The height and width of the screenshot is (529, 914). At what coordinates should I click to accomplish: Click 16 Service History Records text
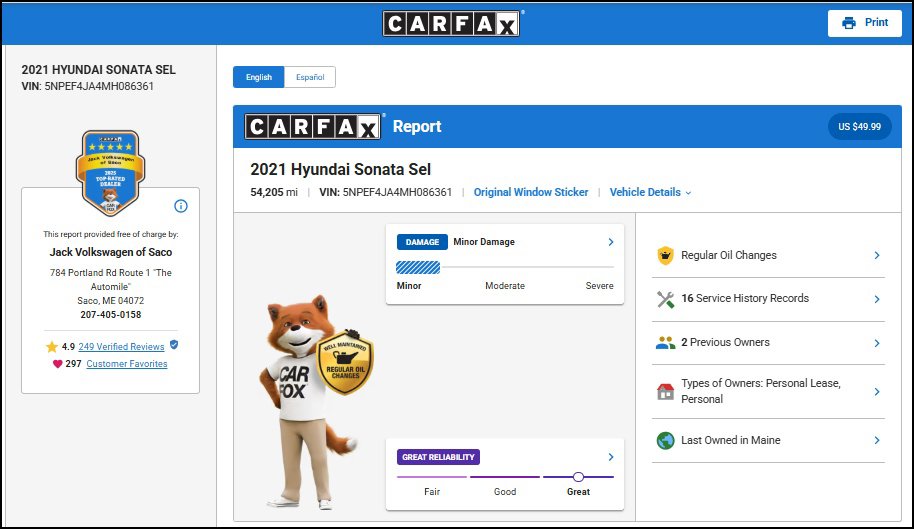745,298
